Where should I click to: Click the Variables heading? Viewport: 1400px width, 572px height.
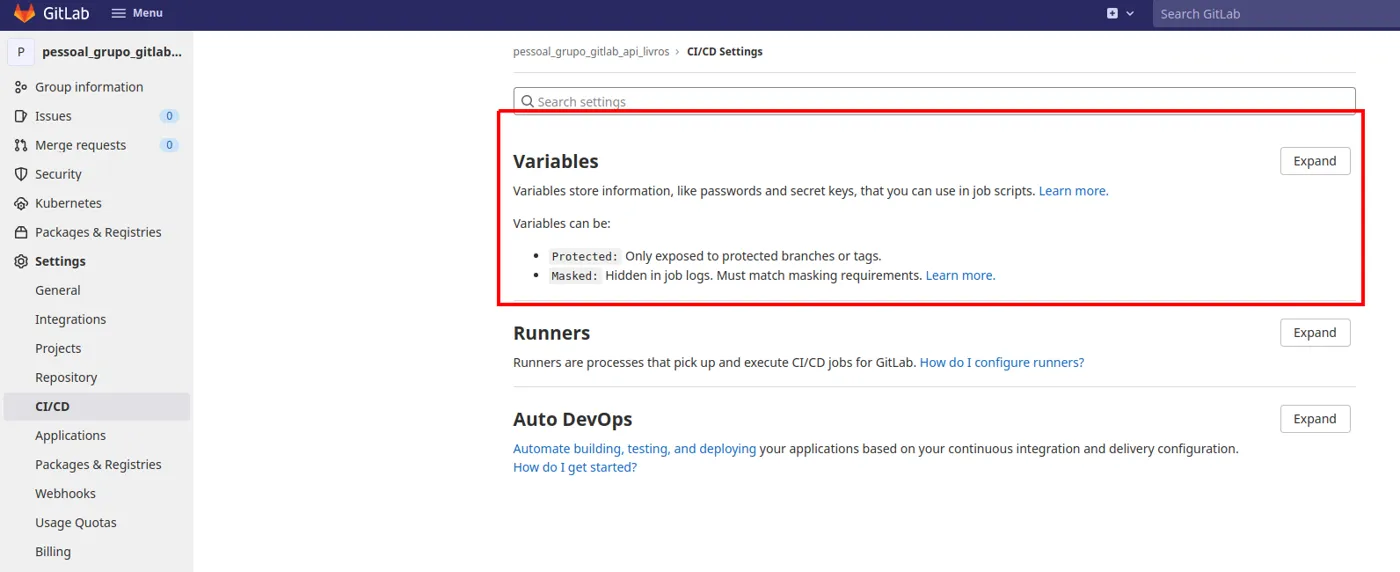pos(555,161)
